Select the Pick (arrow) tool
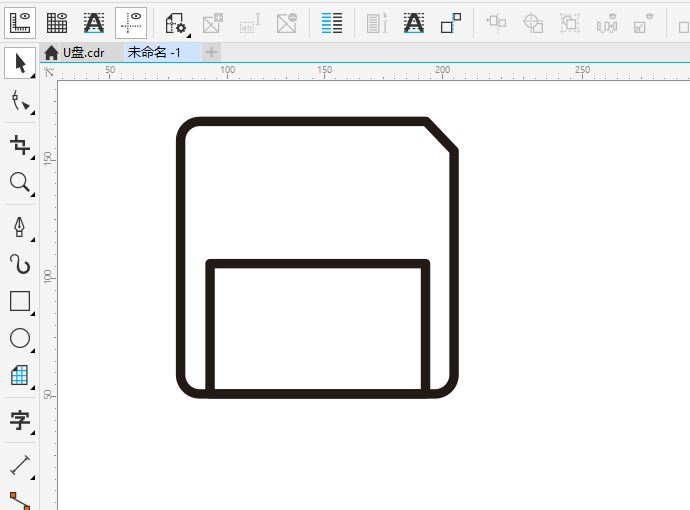690x510 pixels. [x=19, y=63]
